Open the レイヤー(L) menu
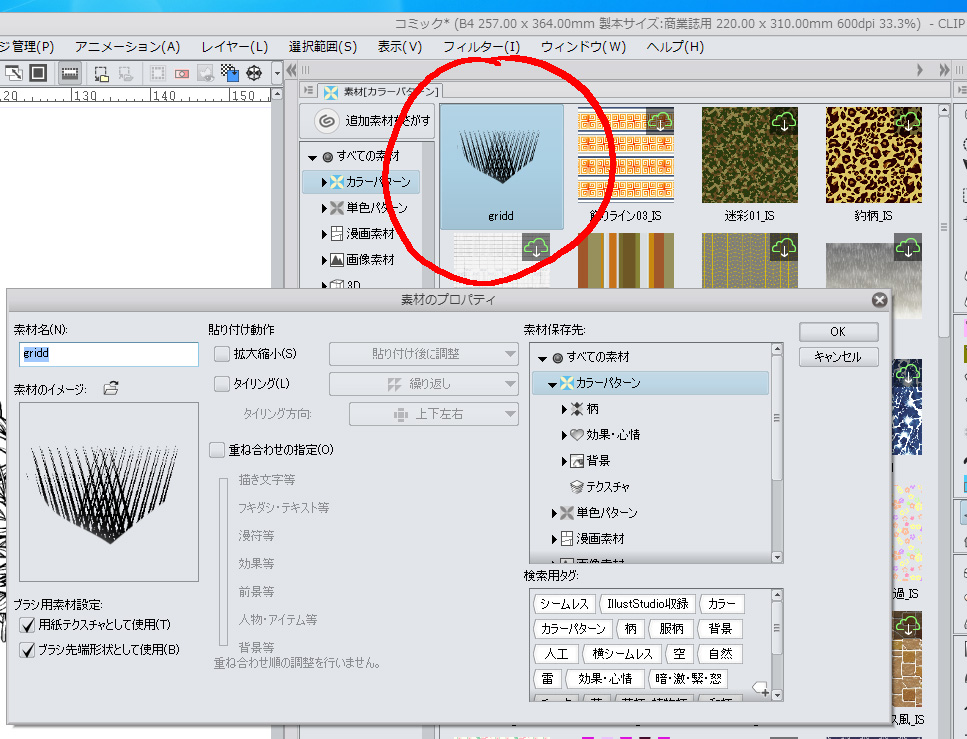The width and height of the screenshot is (967, 739). coord(234,47)
